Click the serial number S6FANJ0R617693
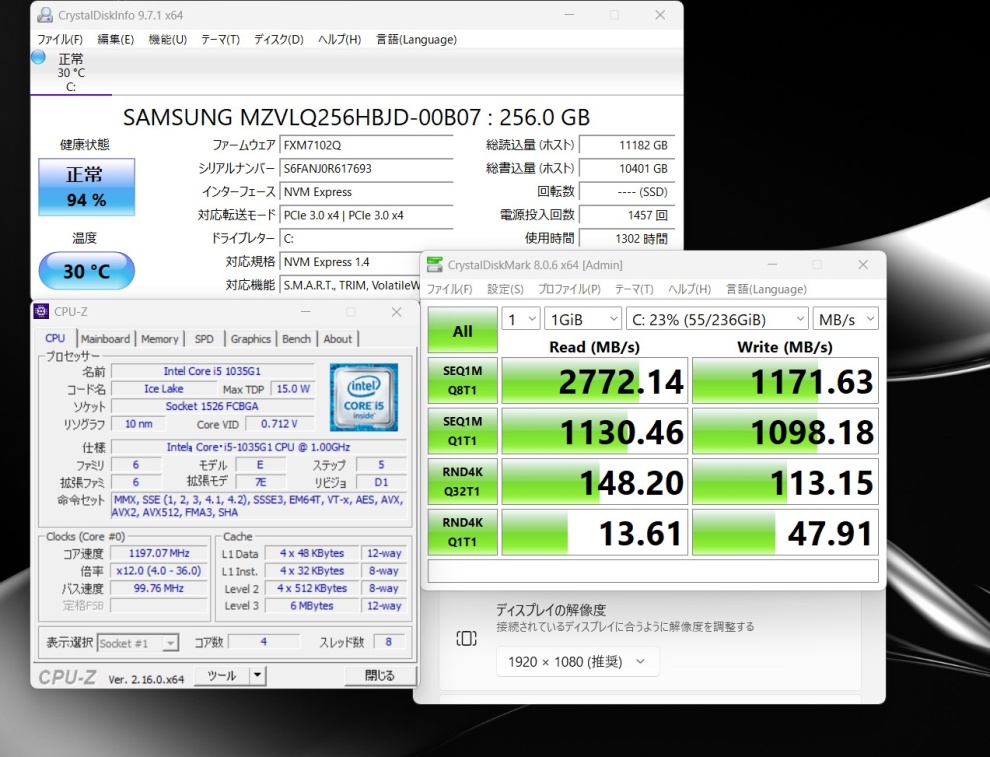 point(366,169)
